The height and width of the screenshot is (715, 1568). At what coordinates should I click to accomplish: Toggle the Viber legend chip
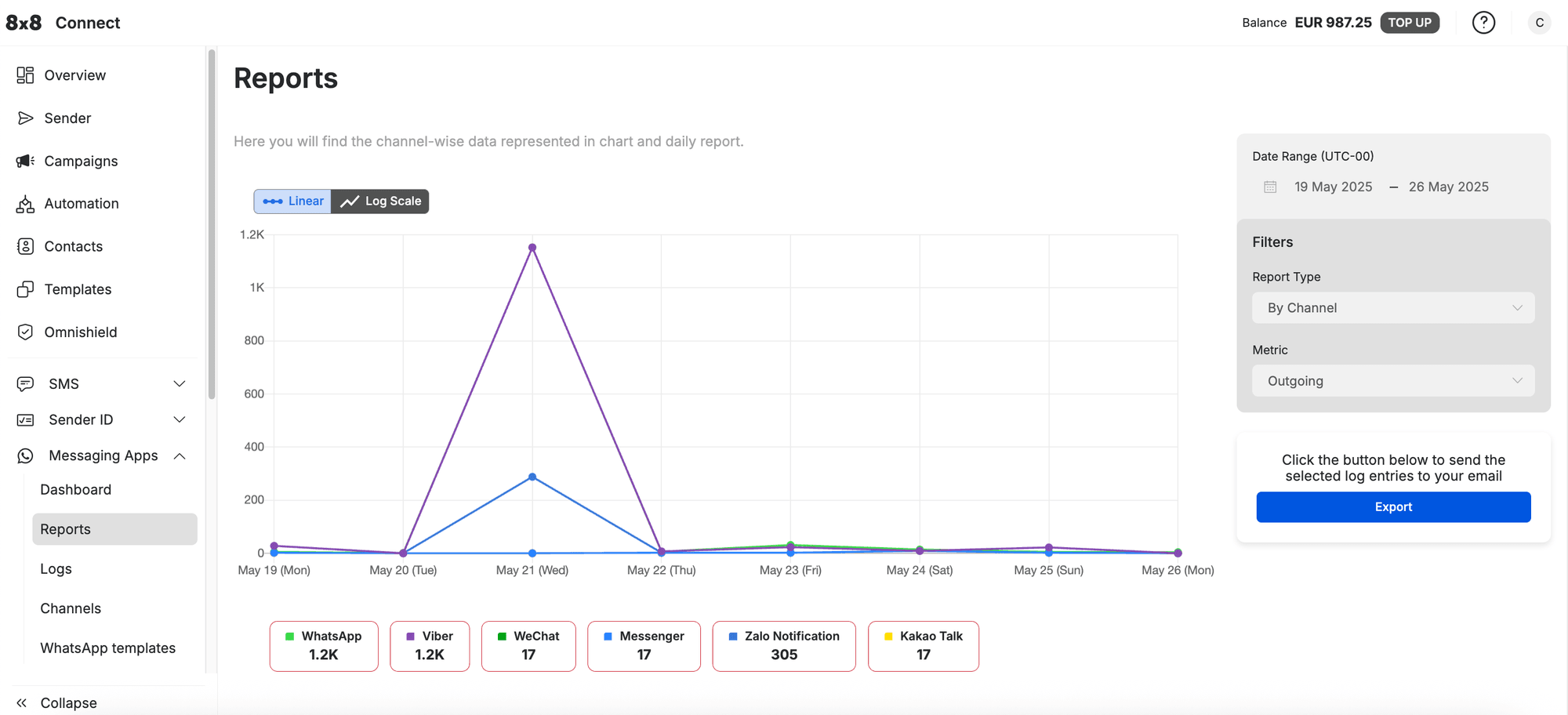(x=430, y=646)
